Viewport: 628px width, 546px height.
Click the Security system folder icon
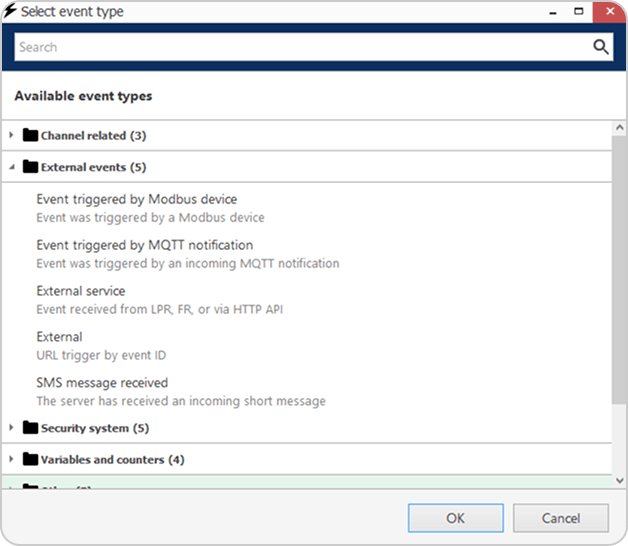[x=30, y=428]
